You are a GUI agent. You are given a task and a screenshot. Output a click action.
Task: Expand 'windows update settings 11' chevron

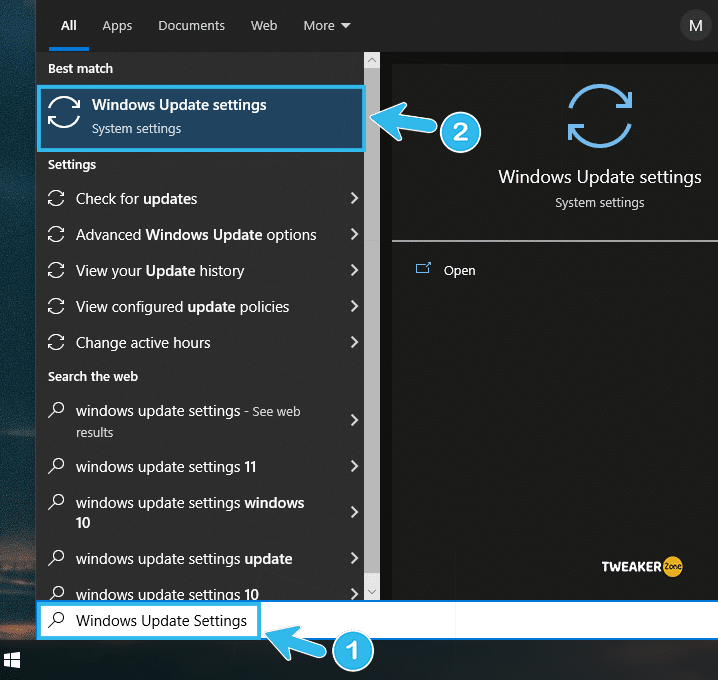point(354,466)
